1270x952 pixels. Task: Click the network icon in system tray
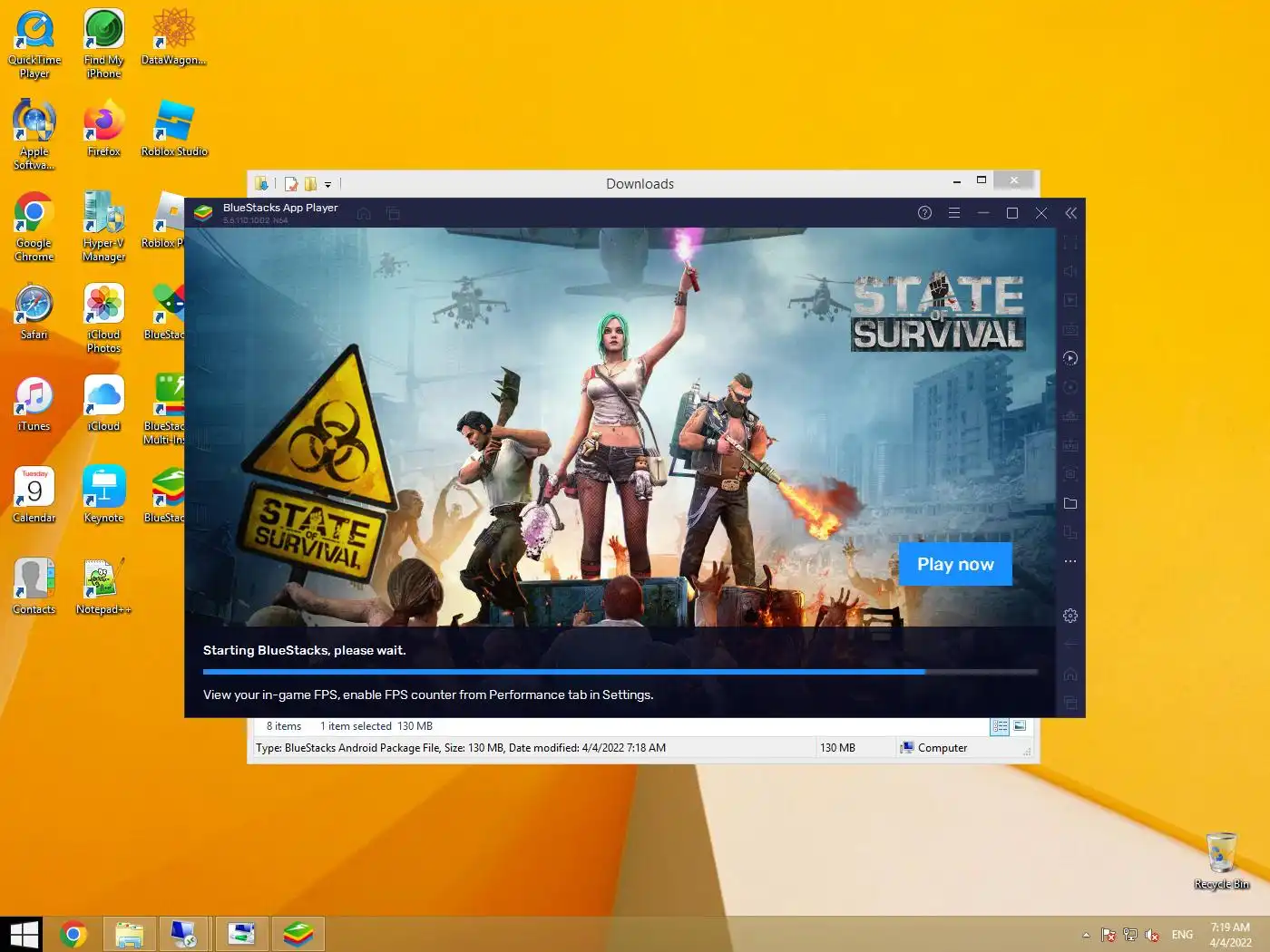tap(1130, 935)
